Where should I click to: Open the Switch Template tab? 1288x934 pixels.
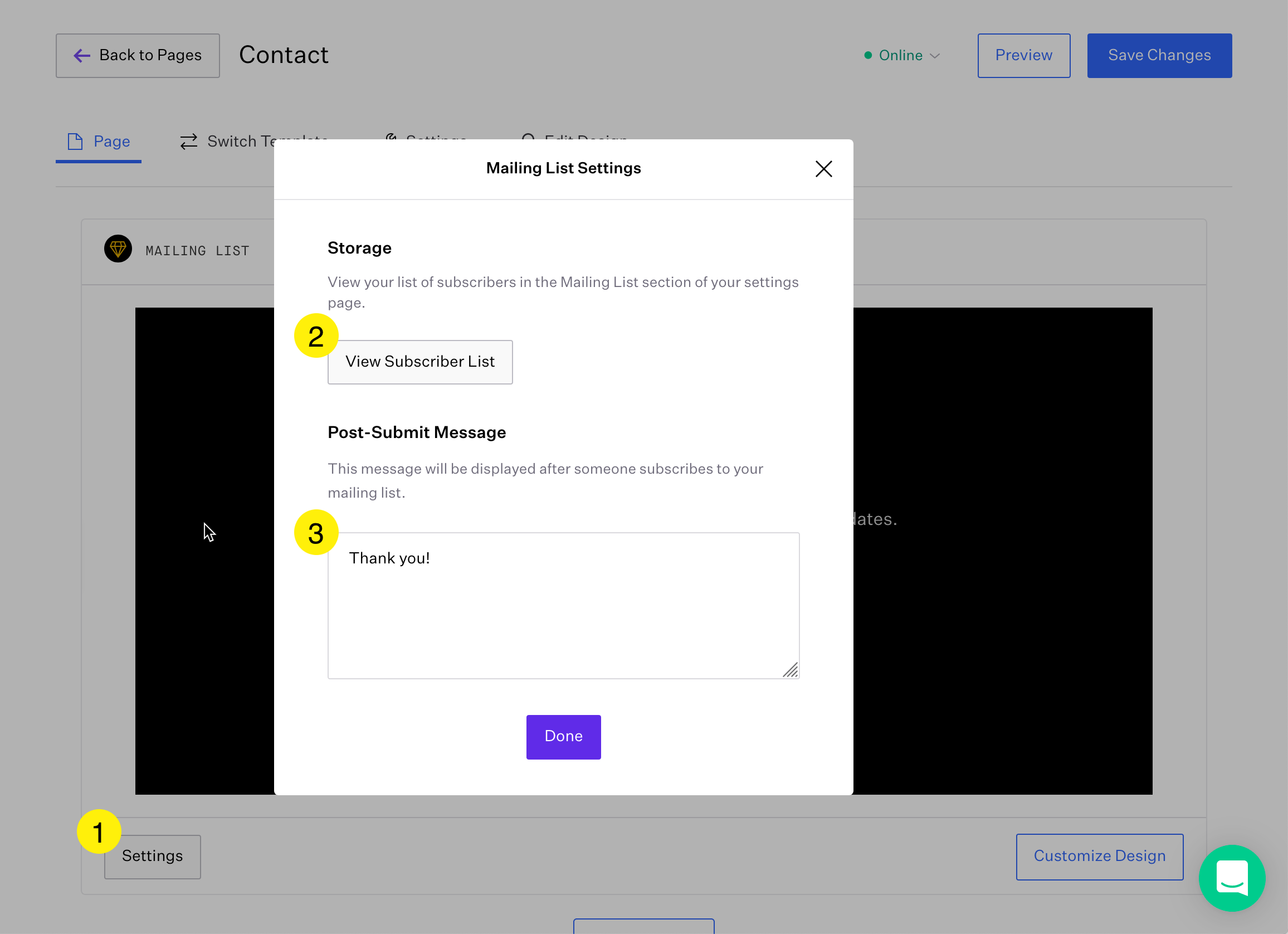[253, 142]
